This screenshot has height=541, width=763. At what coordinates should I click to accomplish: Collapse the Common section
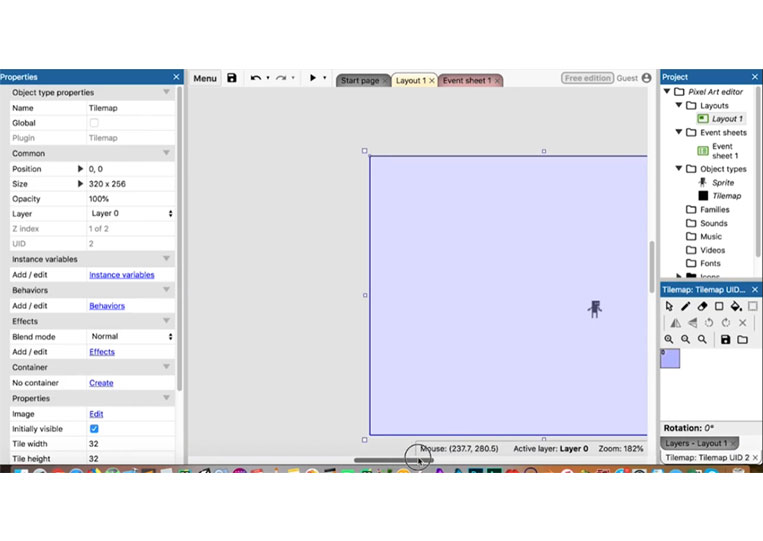point(166,153)
